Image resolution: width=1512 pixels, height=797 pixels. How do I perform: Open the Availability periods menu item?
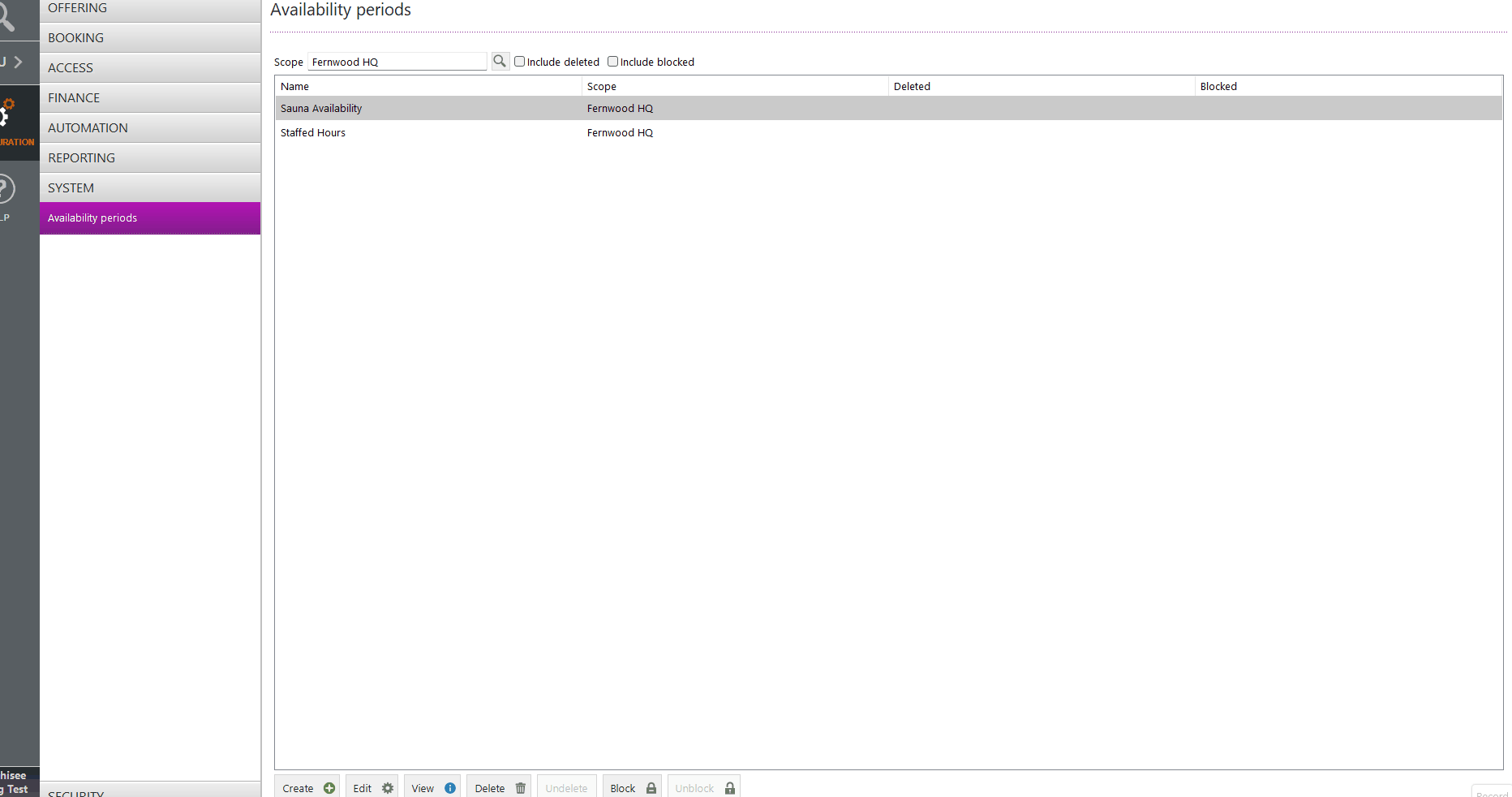[150, 218]
